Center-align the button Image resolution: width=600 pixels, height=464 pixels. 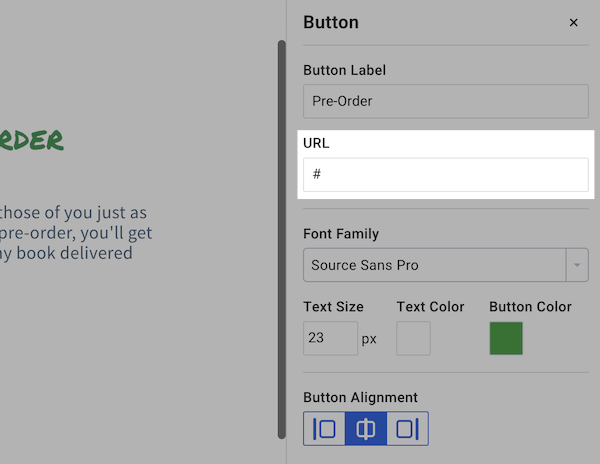tap(366, 429)
